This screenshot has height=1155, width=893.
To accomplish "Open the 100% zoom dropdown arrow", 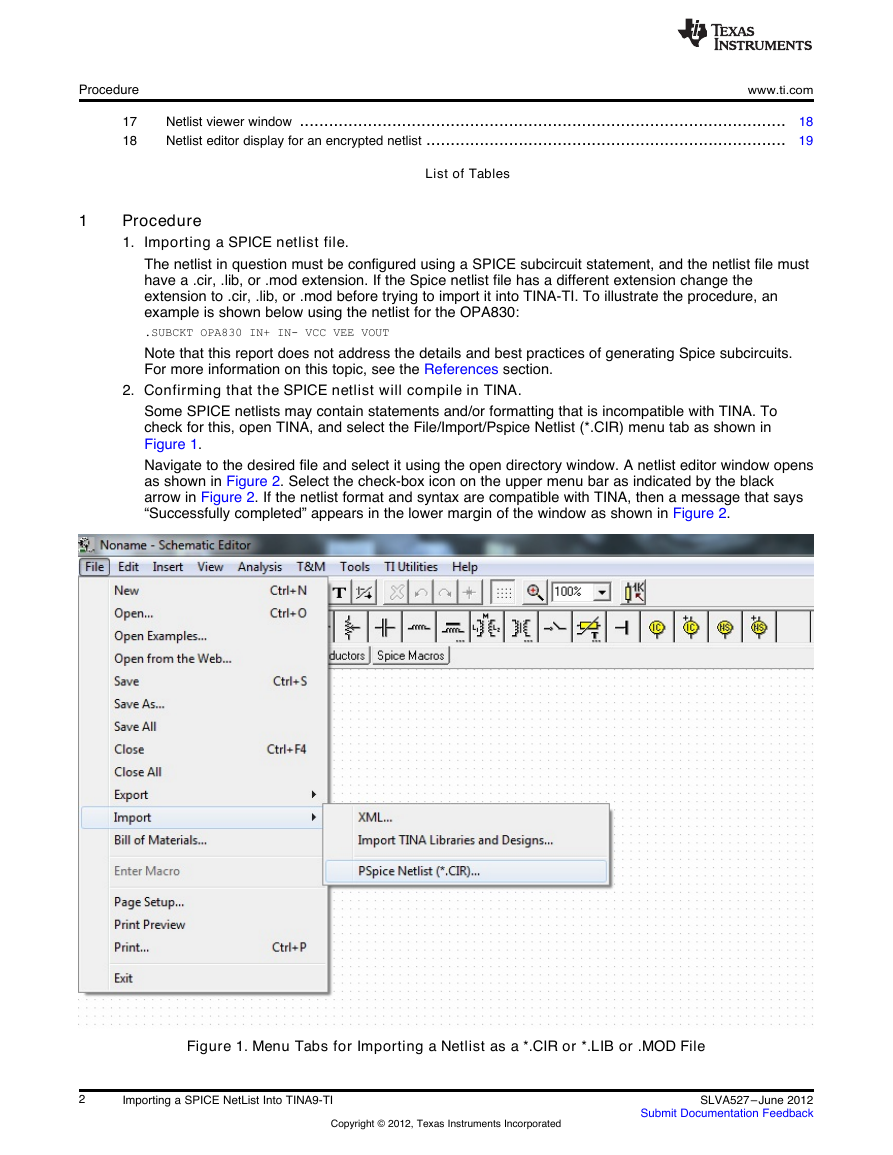I will click(603, 592).
